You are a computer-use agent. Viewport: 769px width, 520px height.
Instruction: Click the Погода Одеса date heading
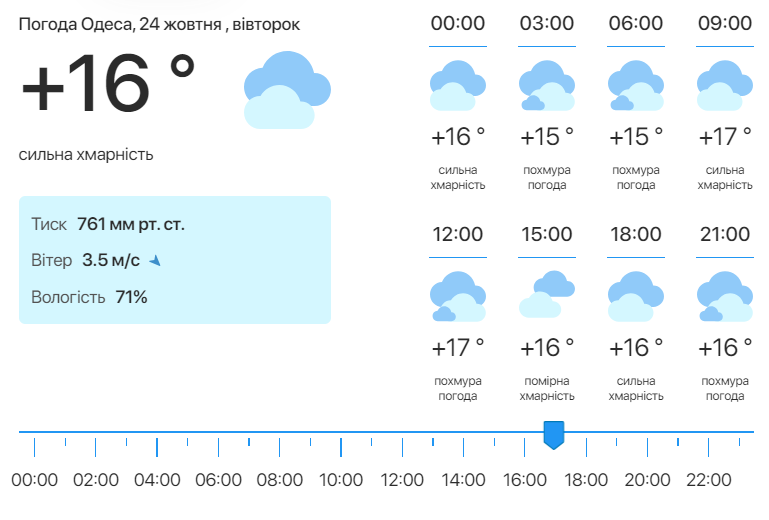point(159,24)
